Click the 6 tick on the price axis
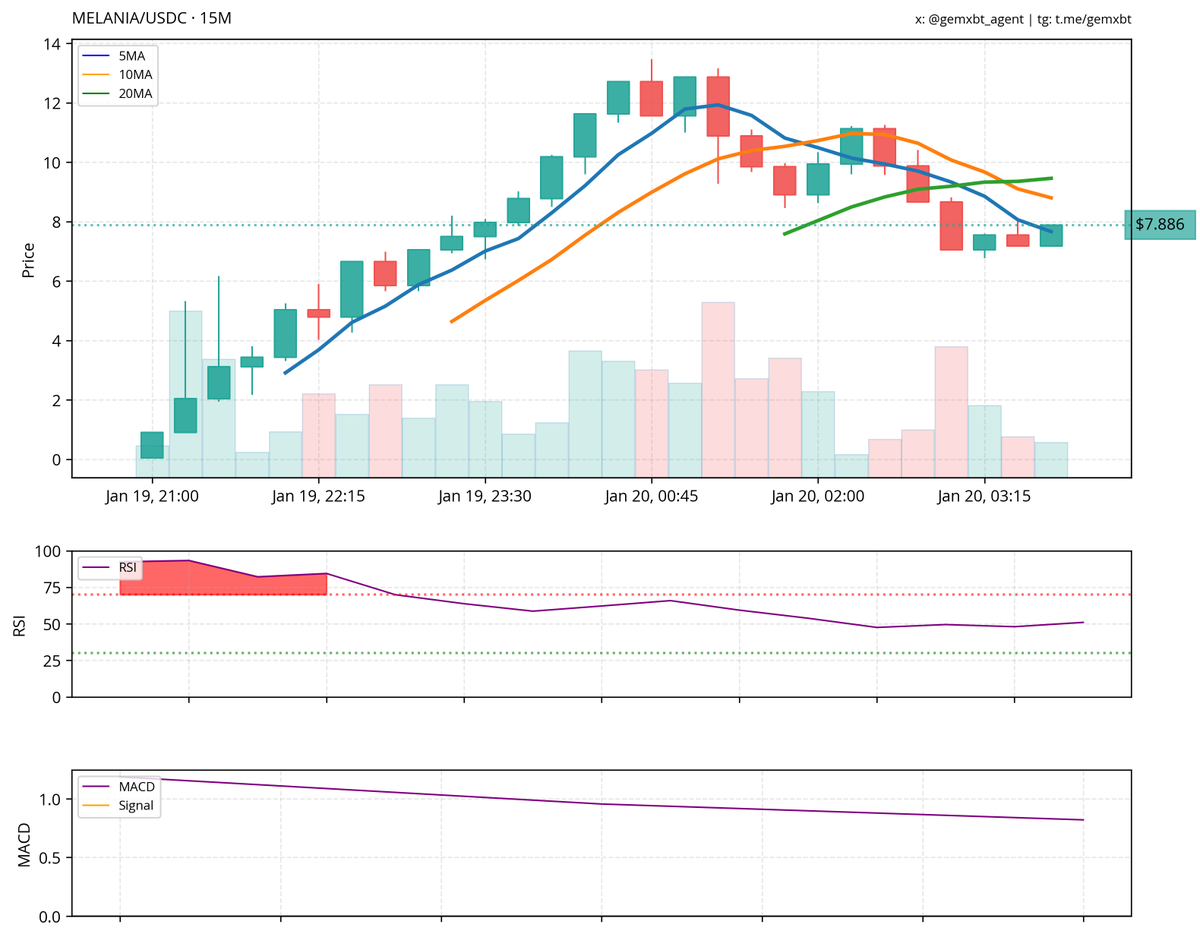Viewport: 1200px width, 937px height. 56,282
